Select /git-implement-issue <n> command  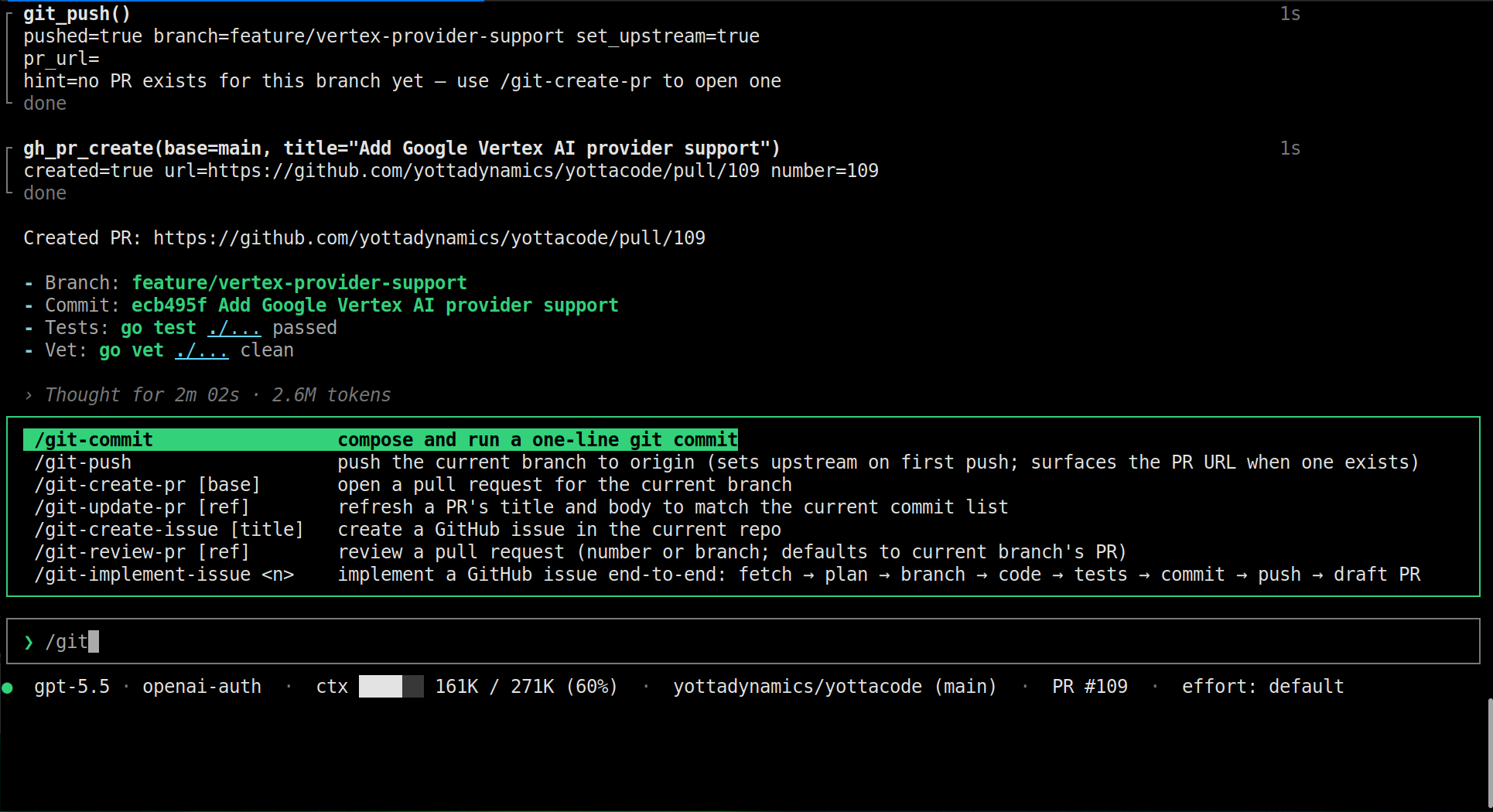tap(727, 575)
